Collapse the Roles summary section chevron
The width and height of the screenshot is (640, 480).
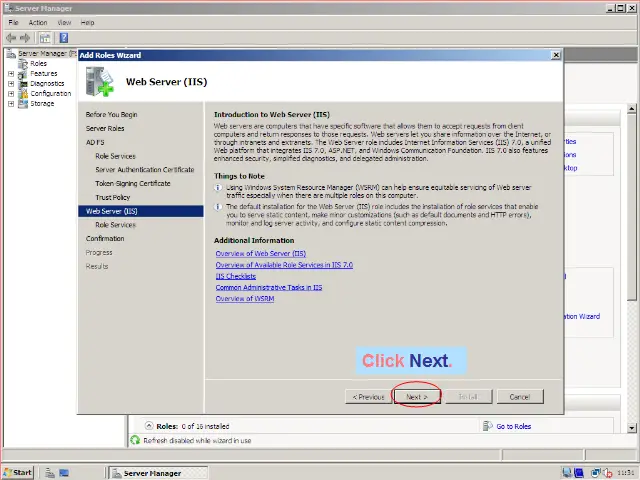pyautogui.click(x=149, y=426)
